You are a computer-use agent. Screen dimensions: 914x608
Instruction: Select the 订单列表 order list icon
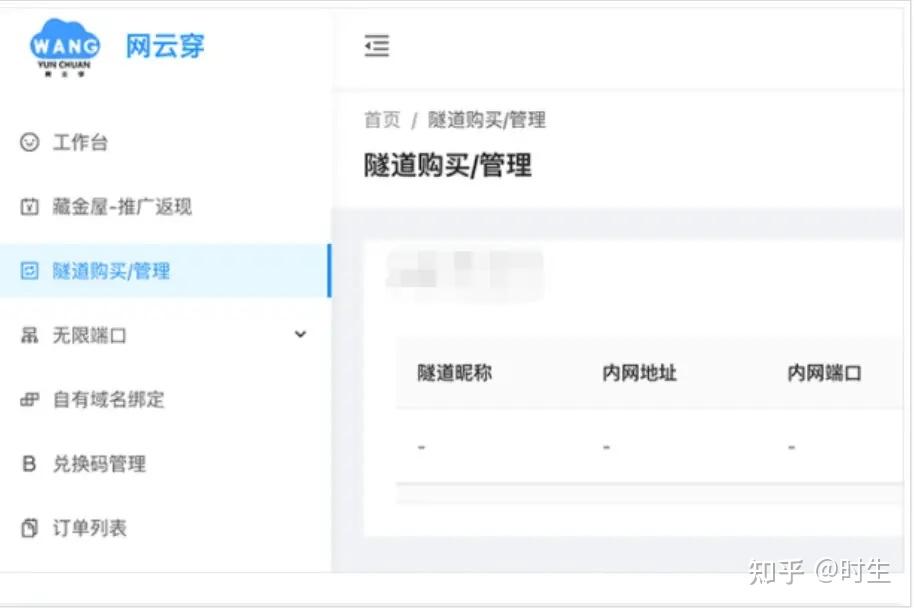click(x=28, y=528)
